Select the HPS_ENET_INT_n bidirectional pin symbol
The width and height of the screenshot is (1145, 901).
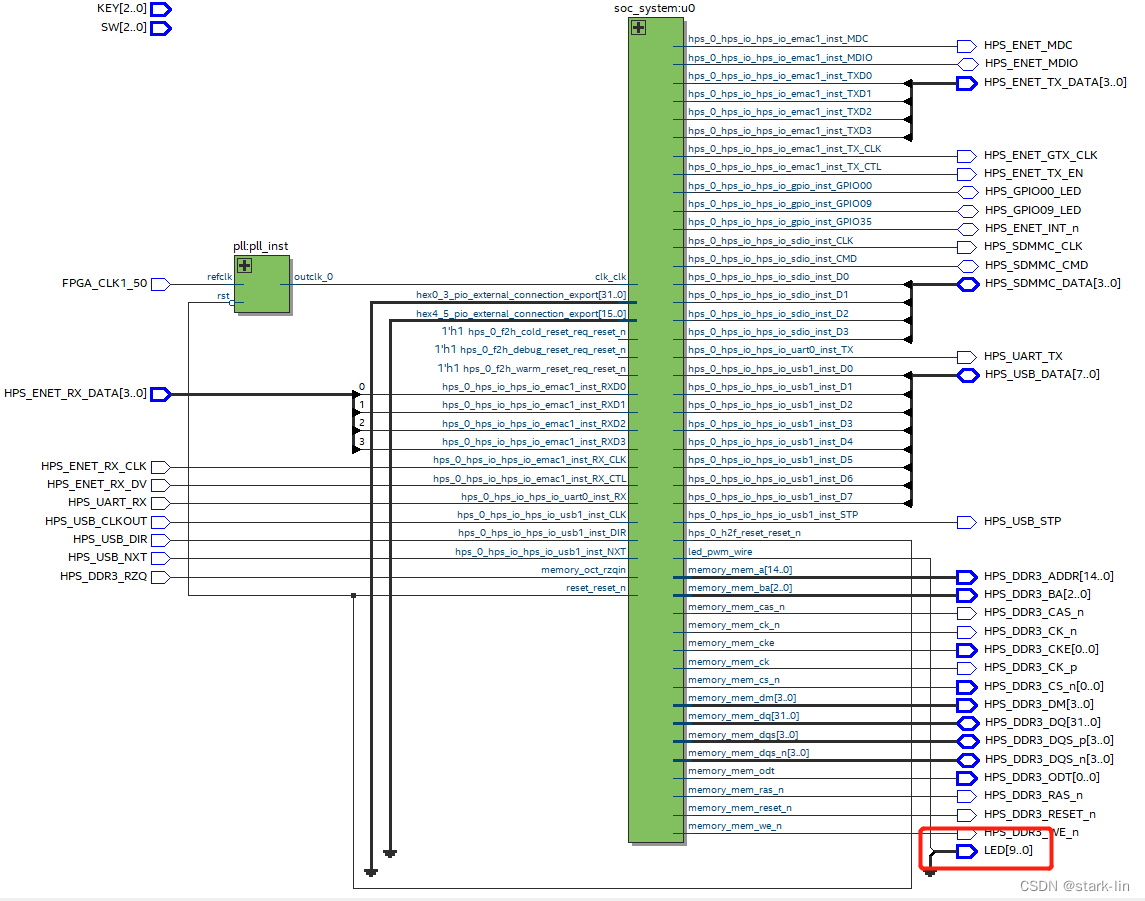[x=968, y=229]
